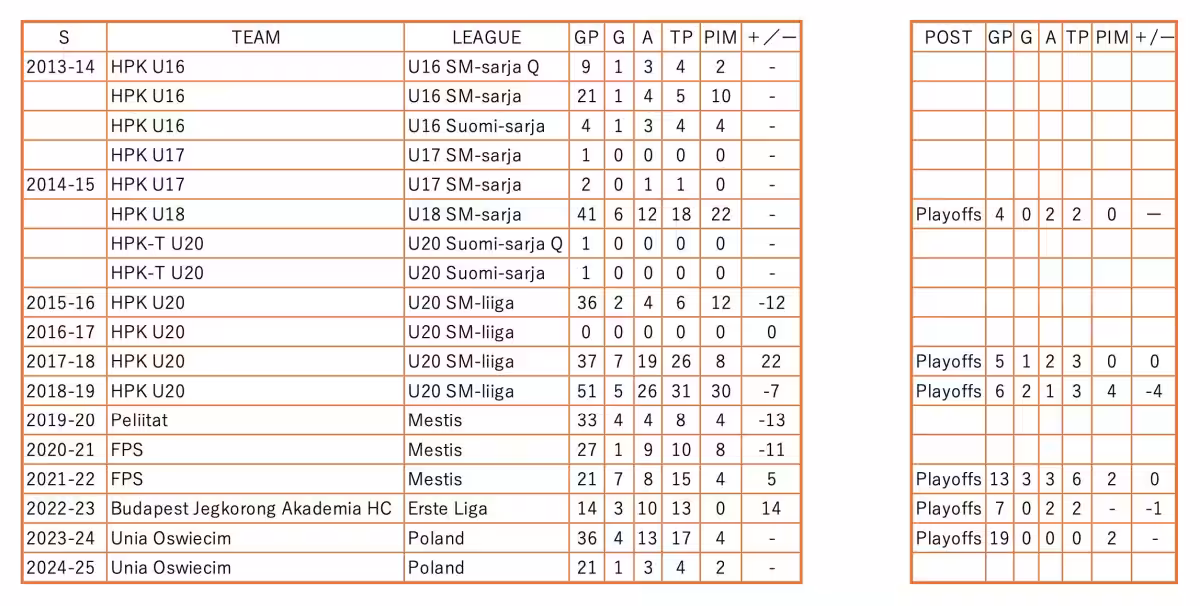The height and width of the screenshot is (606, 1200).
Task: Select the POST column header
Action: pos(948,38)
